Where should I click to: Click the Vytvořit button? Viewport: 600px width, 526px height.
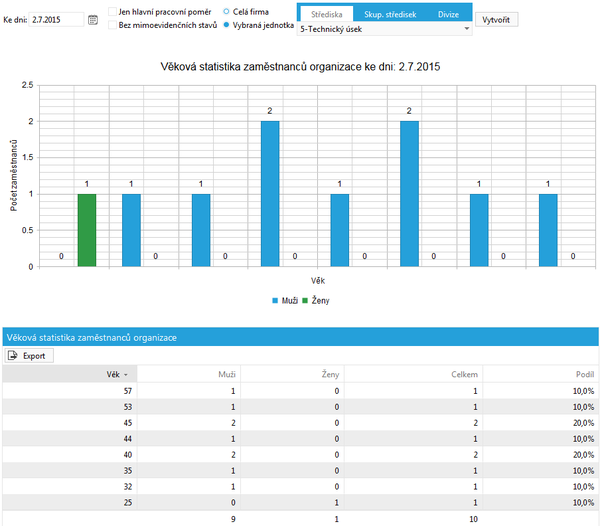pyautogui.click(x=496, y=20)
